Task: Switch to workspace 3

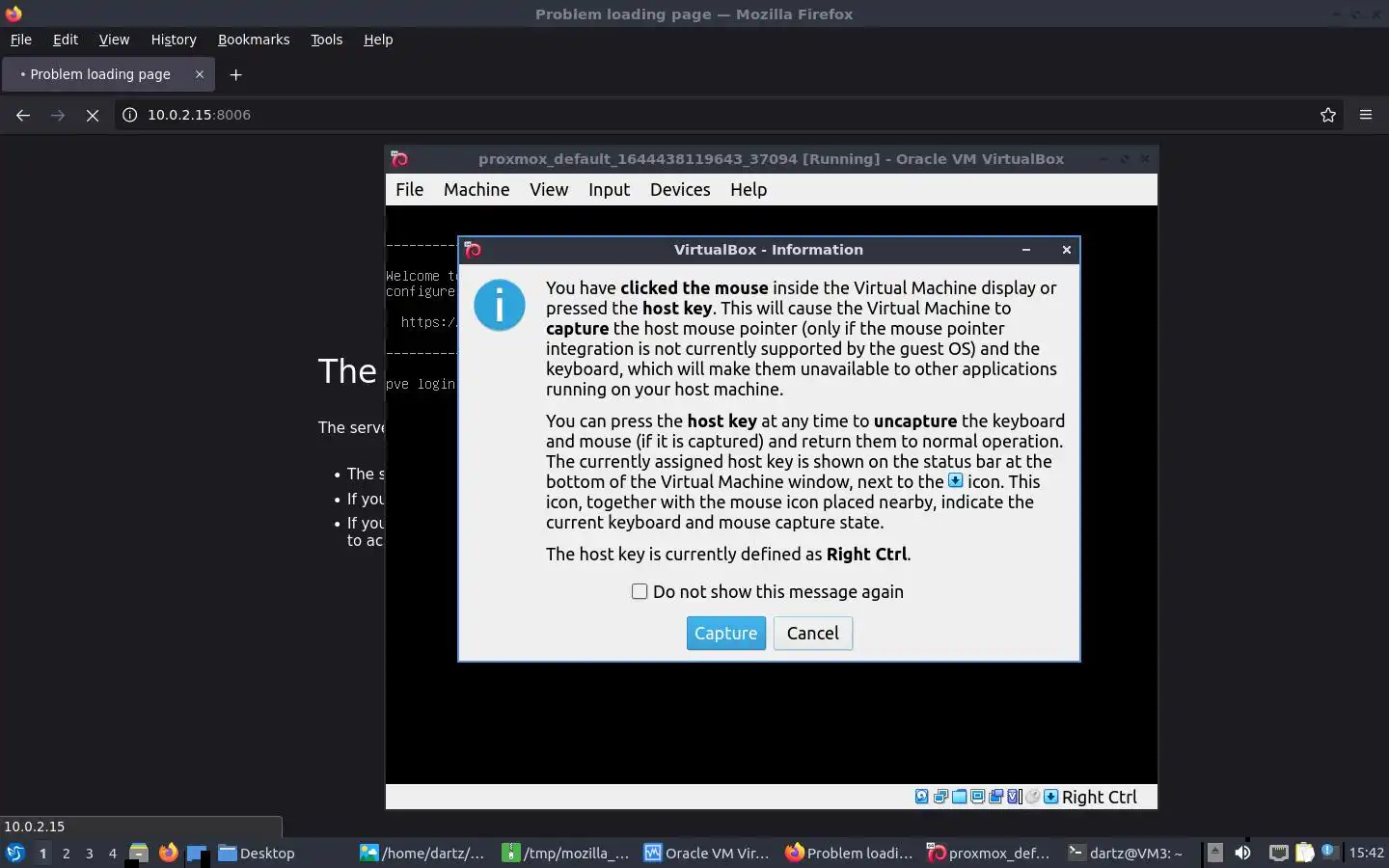Action: (x=89, y=853)
